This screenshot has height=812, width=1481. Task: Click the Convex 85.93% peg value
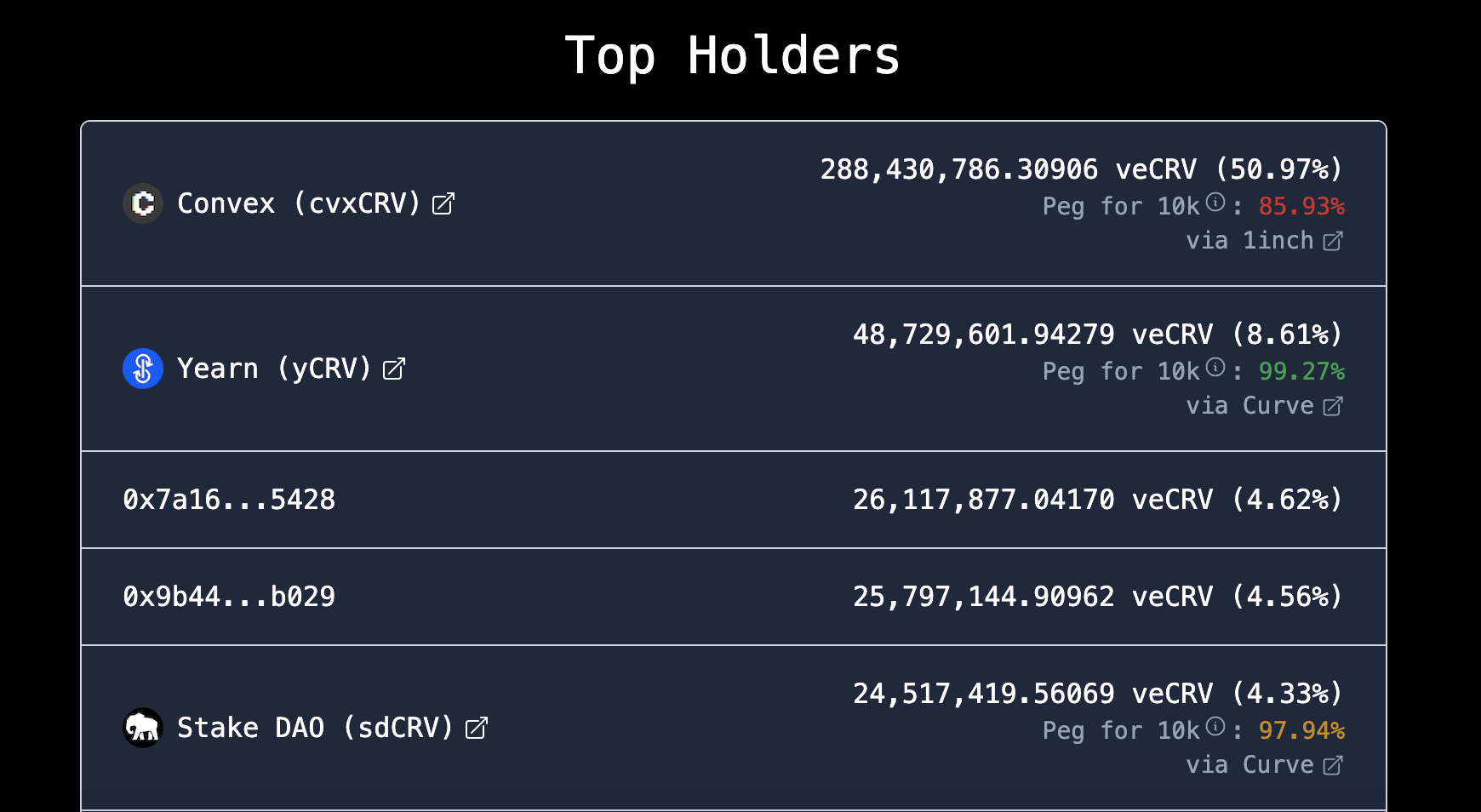(1301, 206)
